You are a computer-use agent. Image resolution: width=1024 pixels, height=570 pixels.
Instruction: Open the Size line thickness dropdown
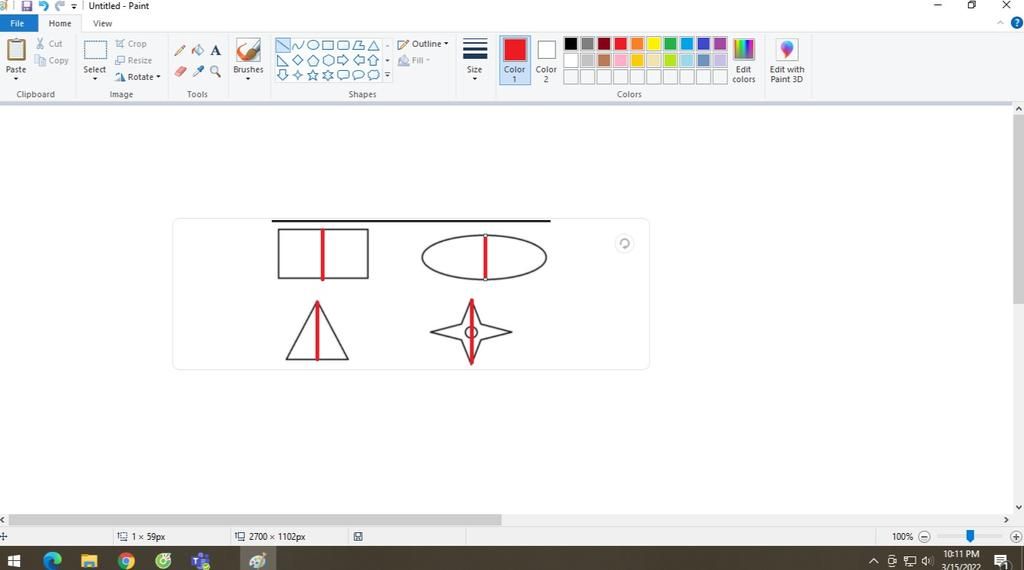click(x=475, y=60)
